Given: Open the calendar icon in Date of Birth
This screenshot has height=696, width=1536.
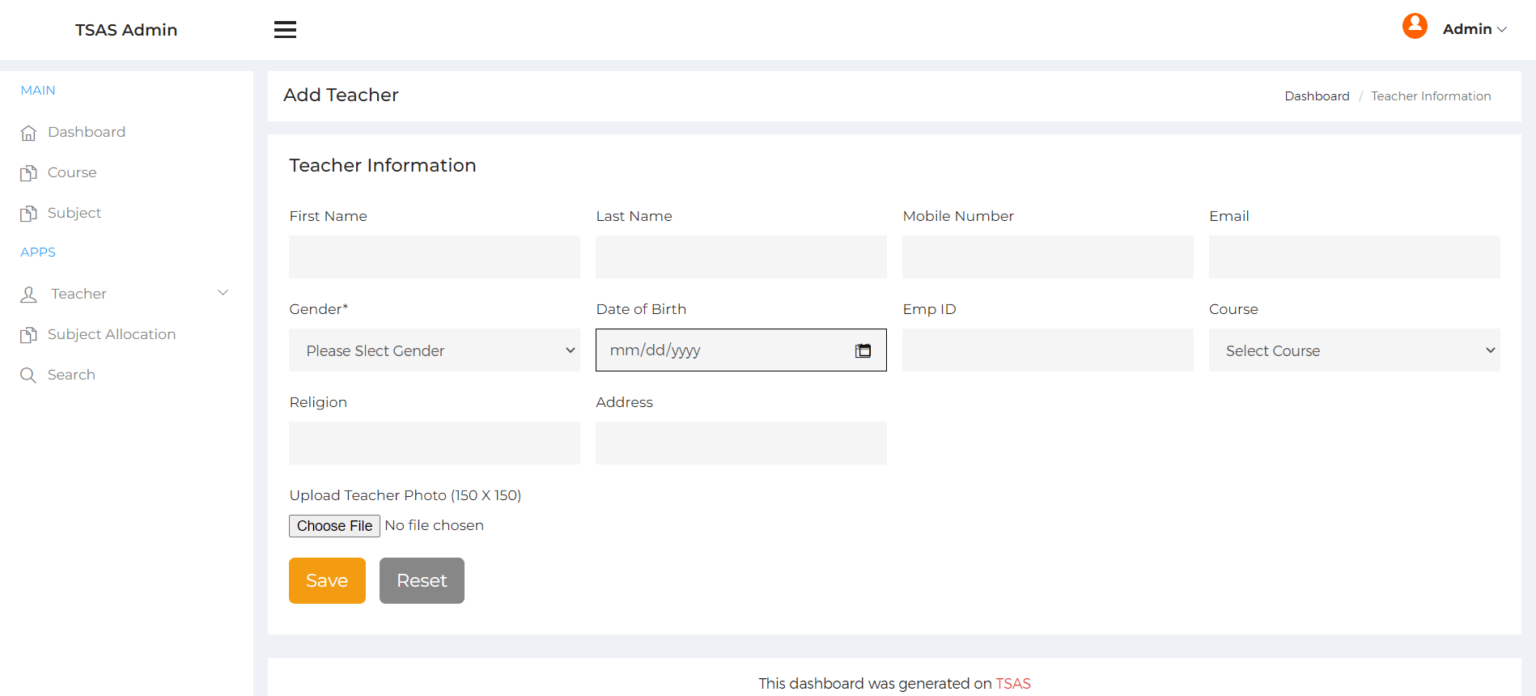Looking at the screenshot, I should click(x=863, y=350).
